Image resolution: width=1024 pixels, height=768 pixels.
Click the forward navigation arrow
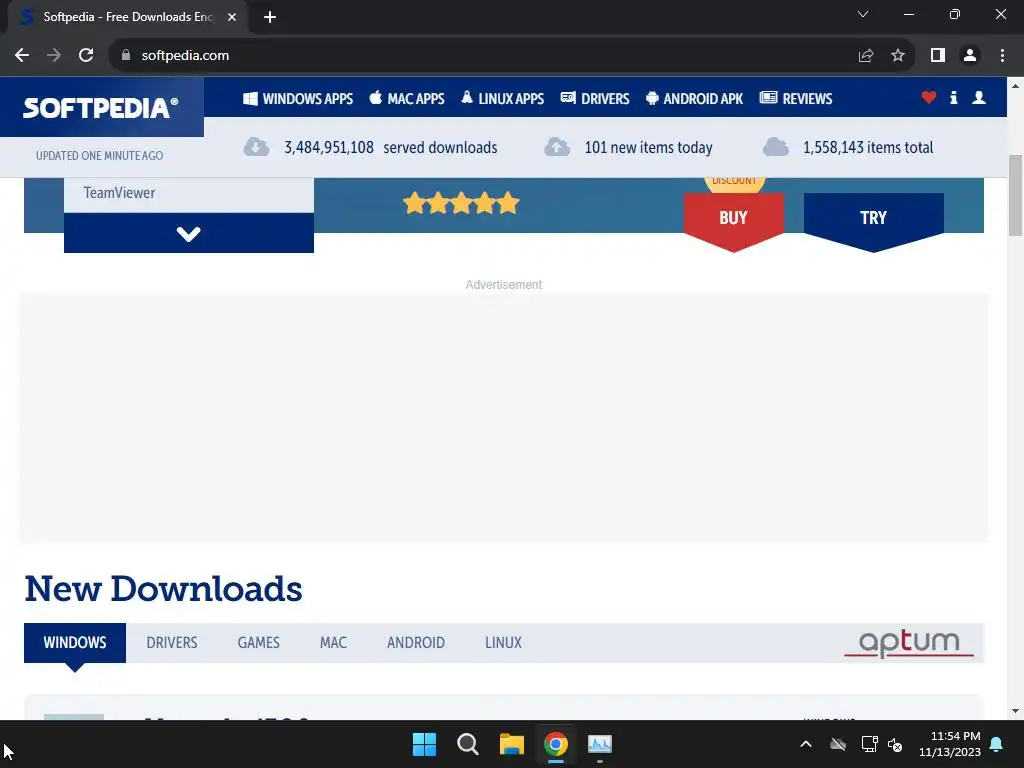[54, 56]
